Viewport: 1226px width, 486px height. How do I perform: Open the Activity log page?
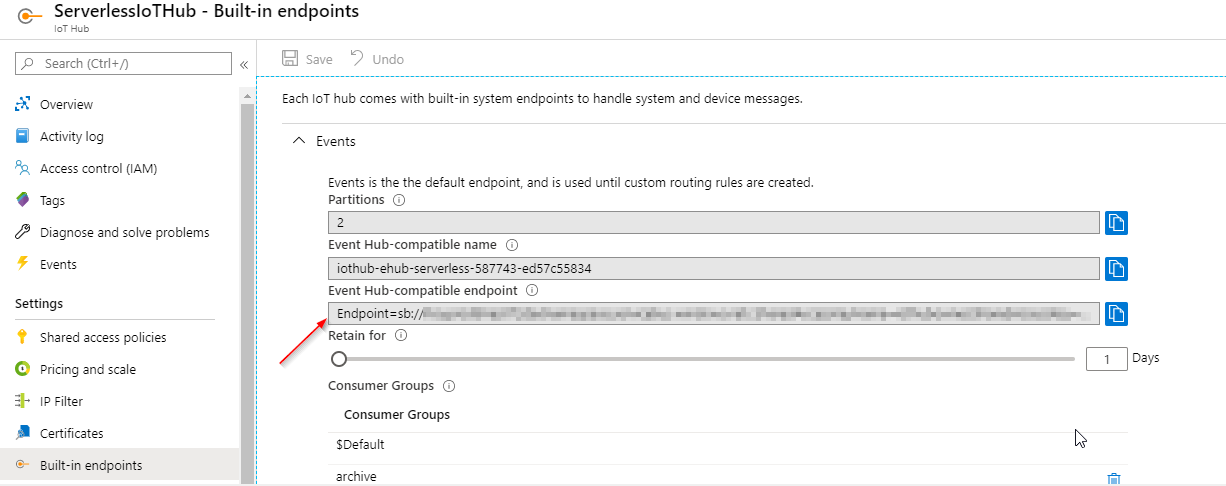pyautogui.click(x=72, y=136)
